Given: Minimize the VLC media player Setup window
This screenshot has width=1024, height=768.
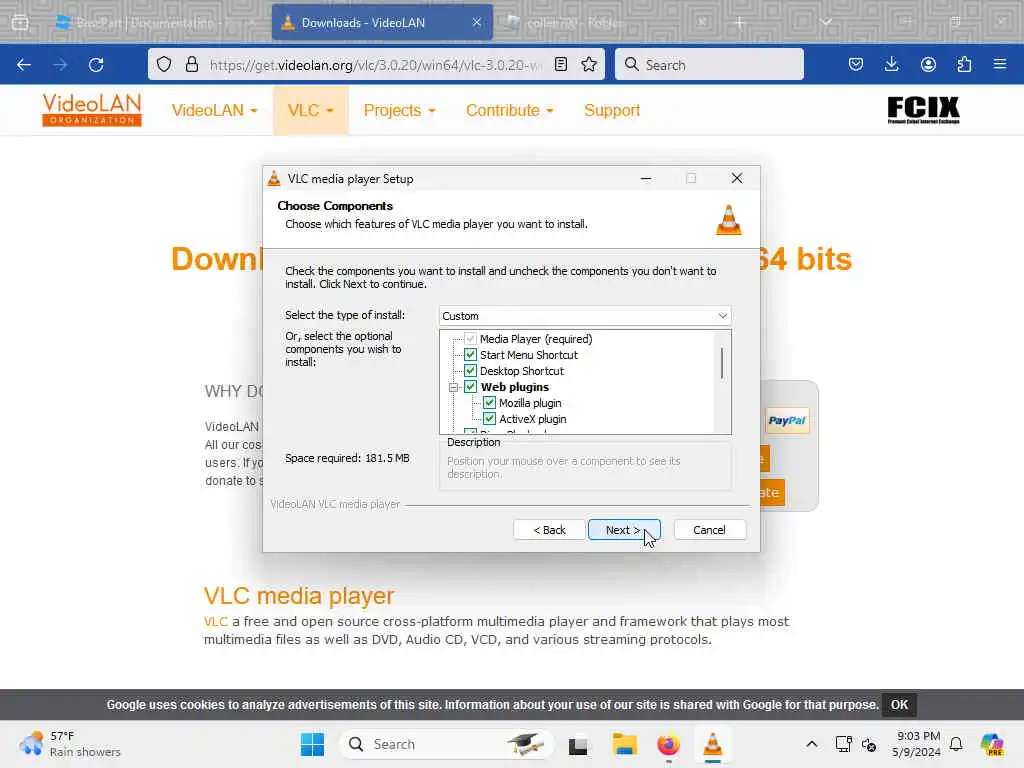Looking at the screenshot, I should click(646, 178).
